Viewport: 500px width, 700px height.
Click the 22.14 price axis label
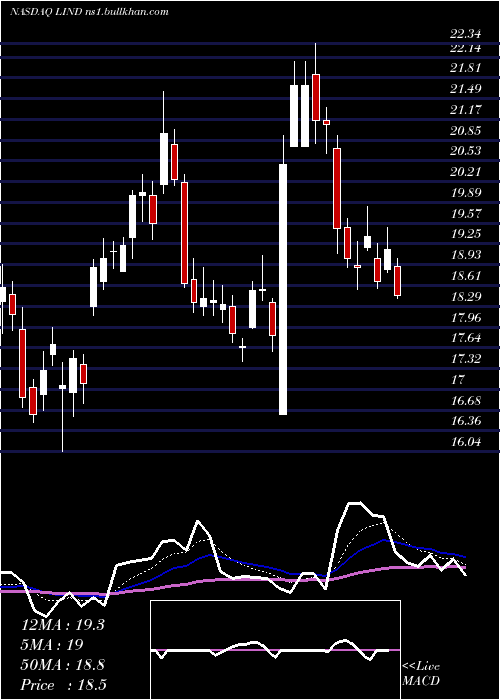click(465, 48)
